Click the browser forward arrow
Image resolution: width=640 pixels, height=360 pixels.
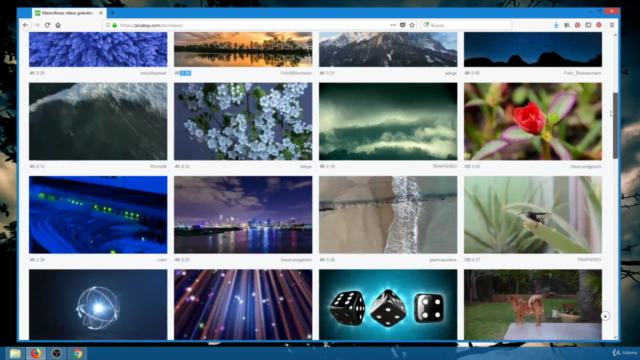pyautogui.click(x=37, y=25)
